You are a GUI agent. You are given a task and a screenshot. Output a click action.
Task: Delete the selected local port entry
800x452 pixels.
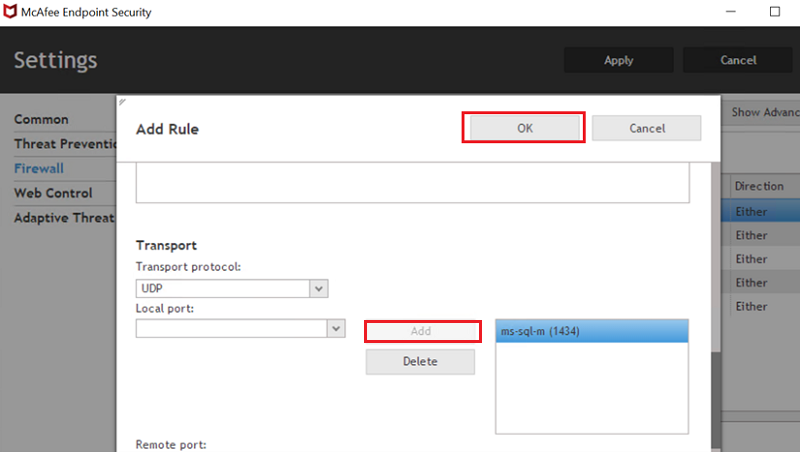point(420,361)
